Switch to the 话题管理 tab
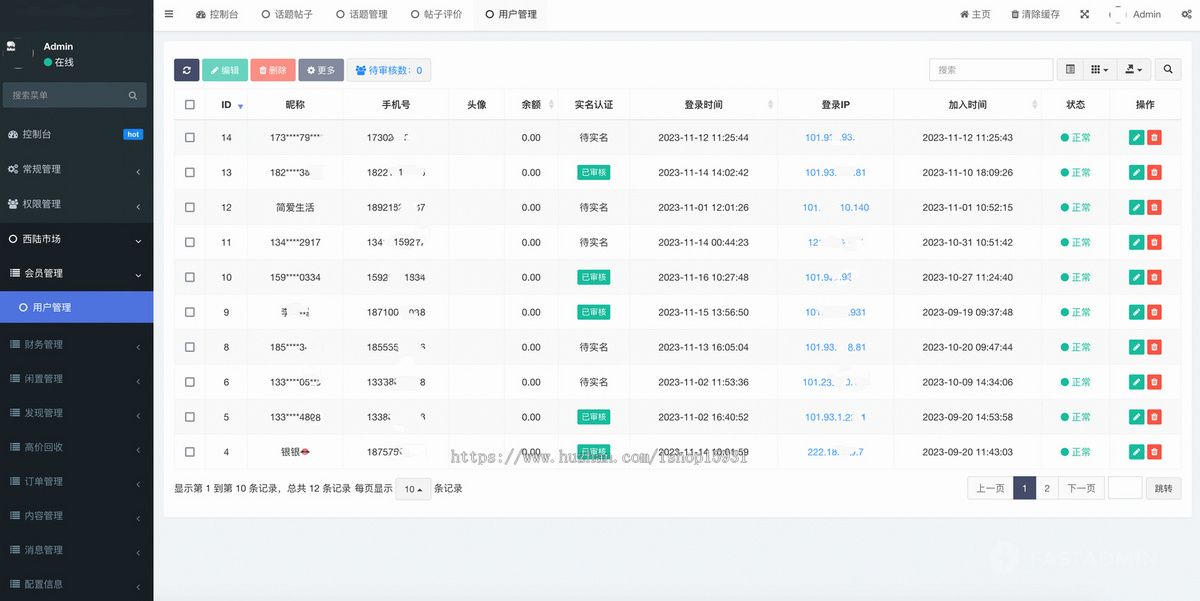This screenshot has width=1200, height=601. click(x=362, y=14)
